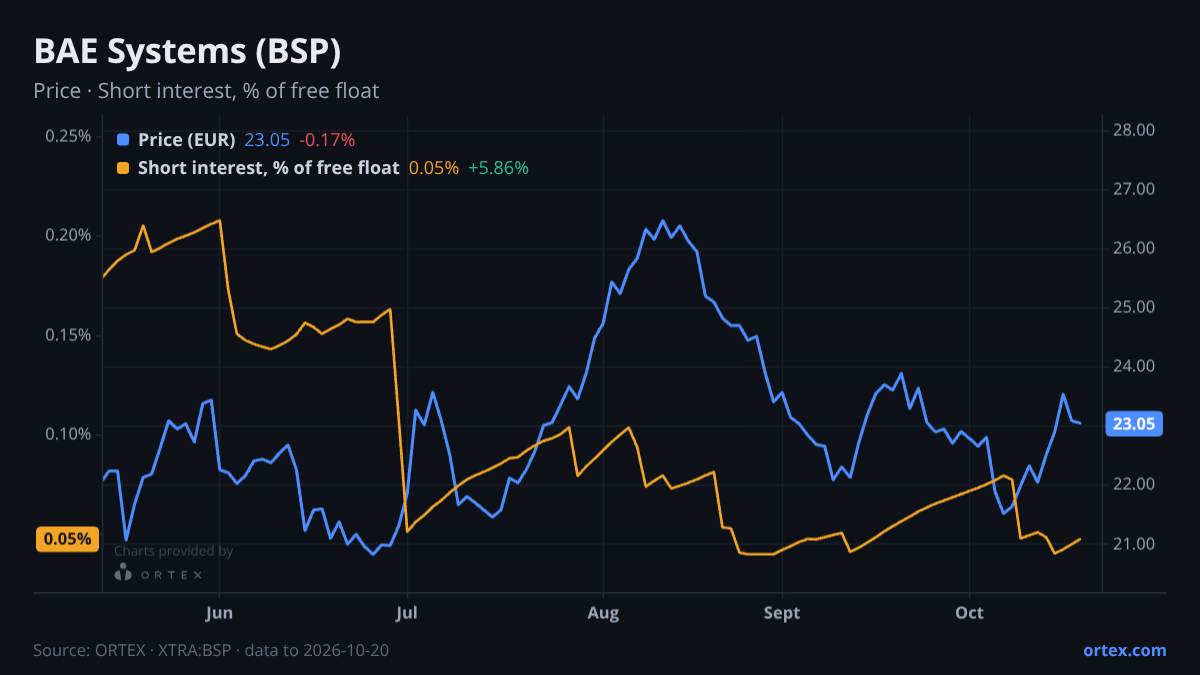Click the Aug x-axis label

602,613
